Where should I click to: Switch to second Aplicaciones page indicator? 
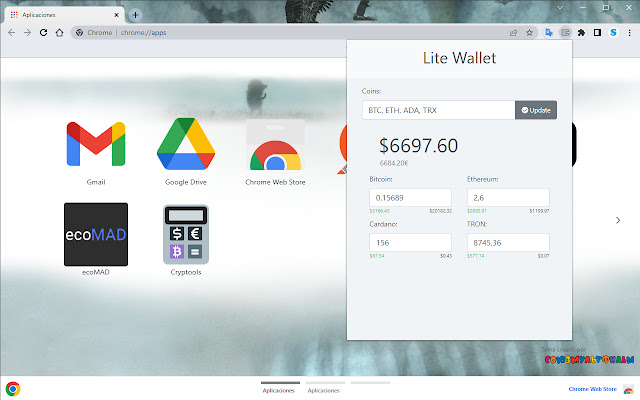325,388
